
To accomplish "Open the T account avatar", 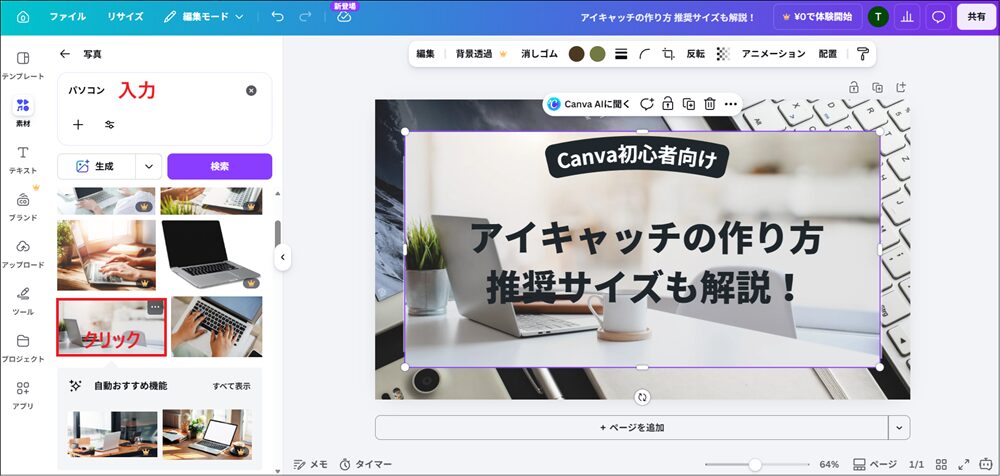I will coord(878,17).
